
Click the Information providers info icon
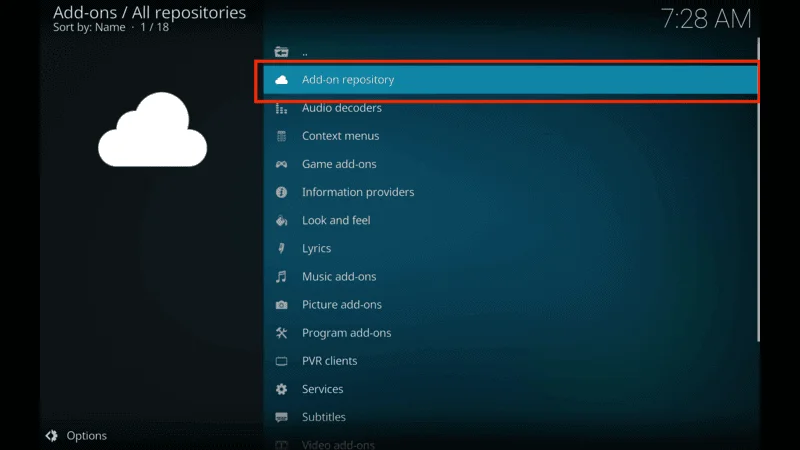click(x=281, y=192)
